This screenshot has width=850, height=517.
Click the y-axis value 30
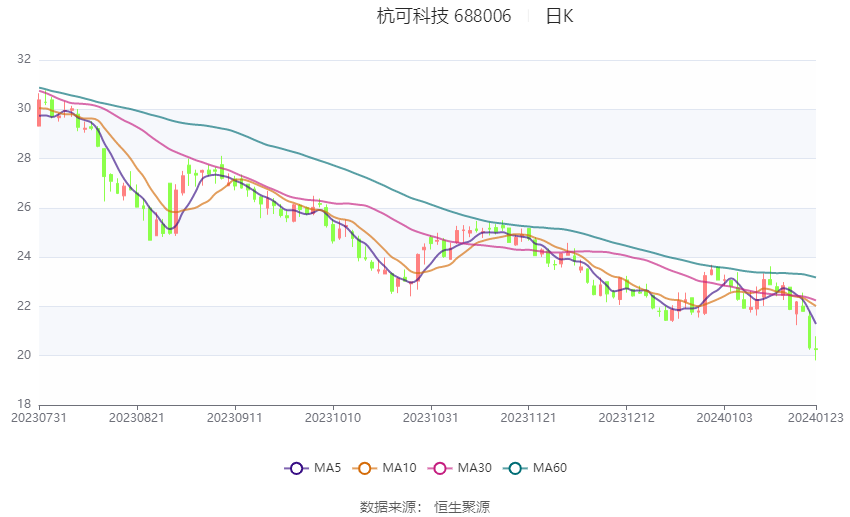(24, 108)
